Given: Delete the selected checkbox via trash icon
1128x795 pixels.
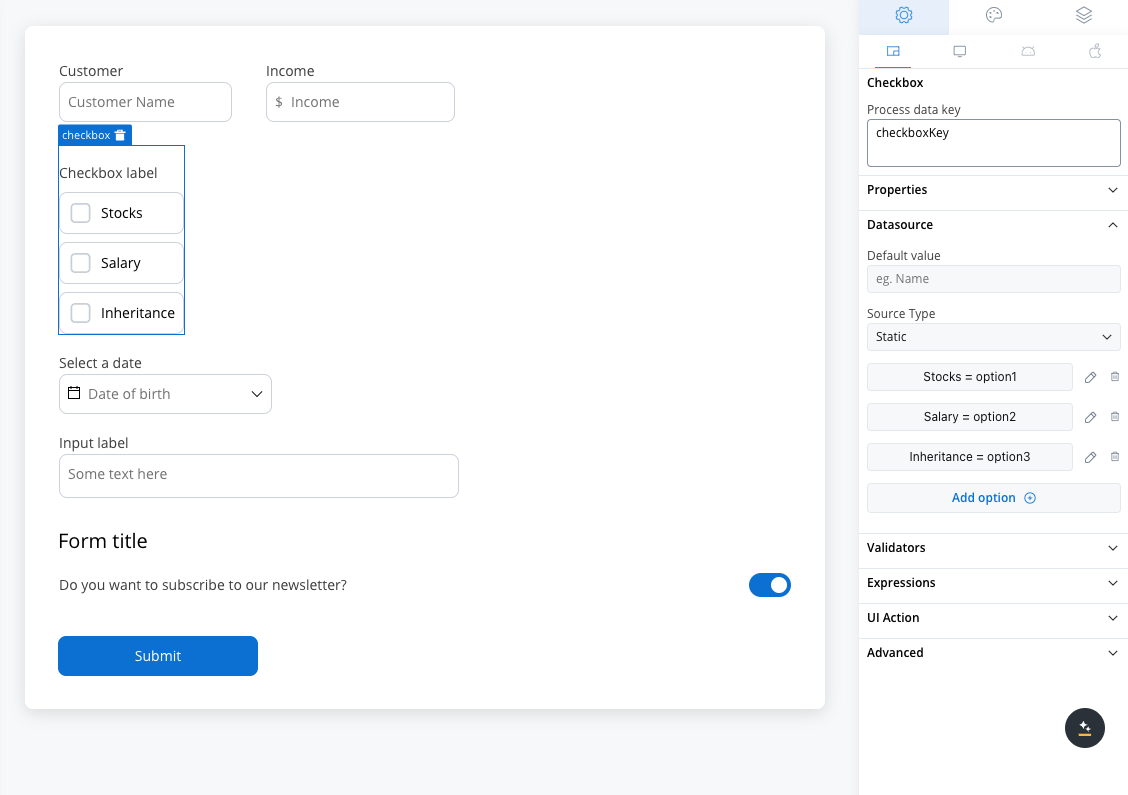Looking at the screenshot, I should click(120, 135).
